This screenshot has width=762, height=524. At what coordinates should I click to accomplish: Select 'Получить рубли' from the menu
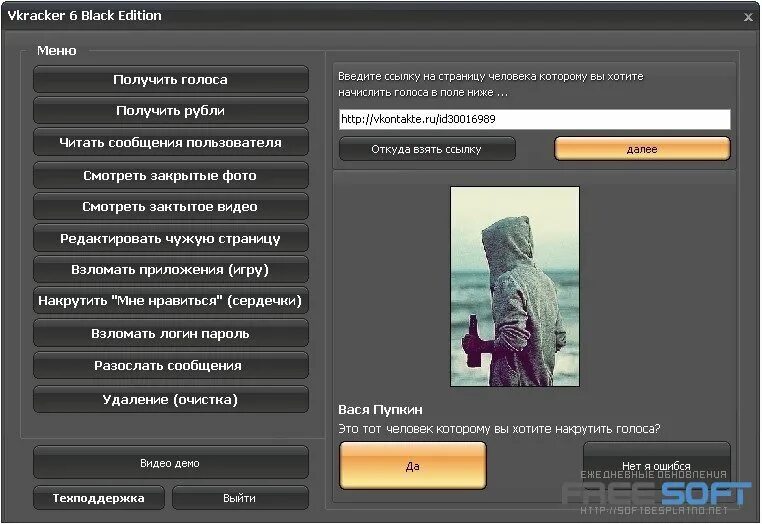tap(171, 111)
